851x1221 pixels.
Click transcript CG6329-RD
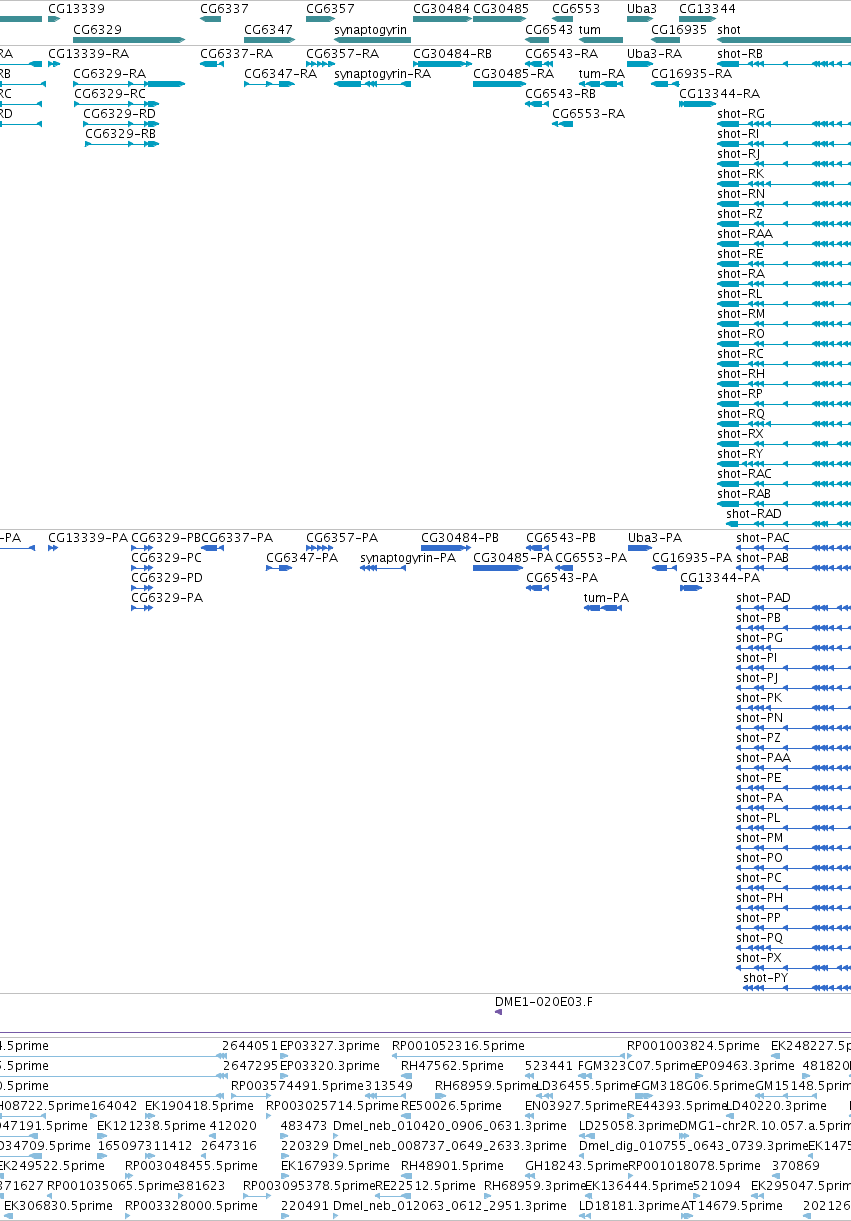120,114
